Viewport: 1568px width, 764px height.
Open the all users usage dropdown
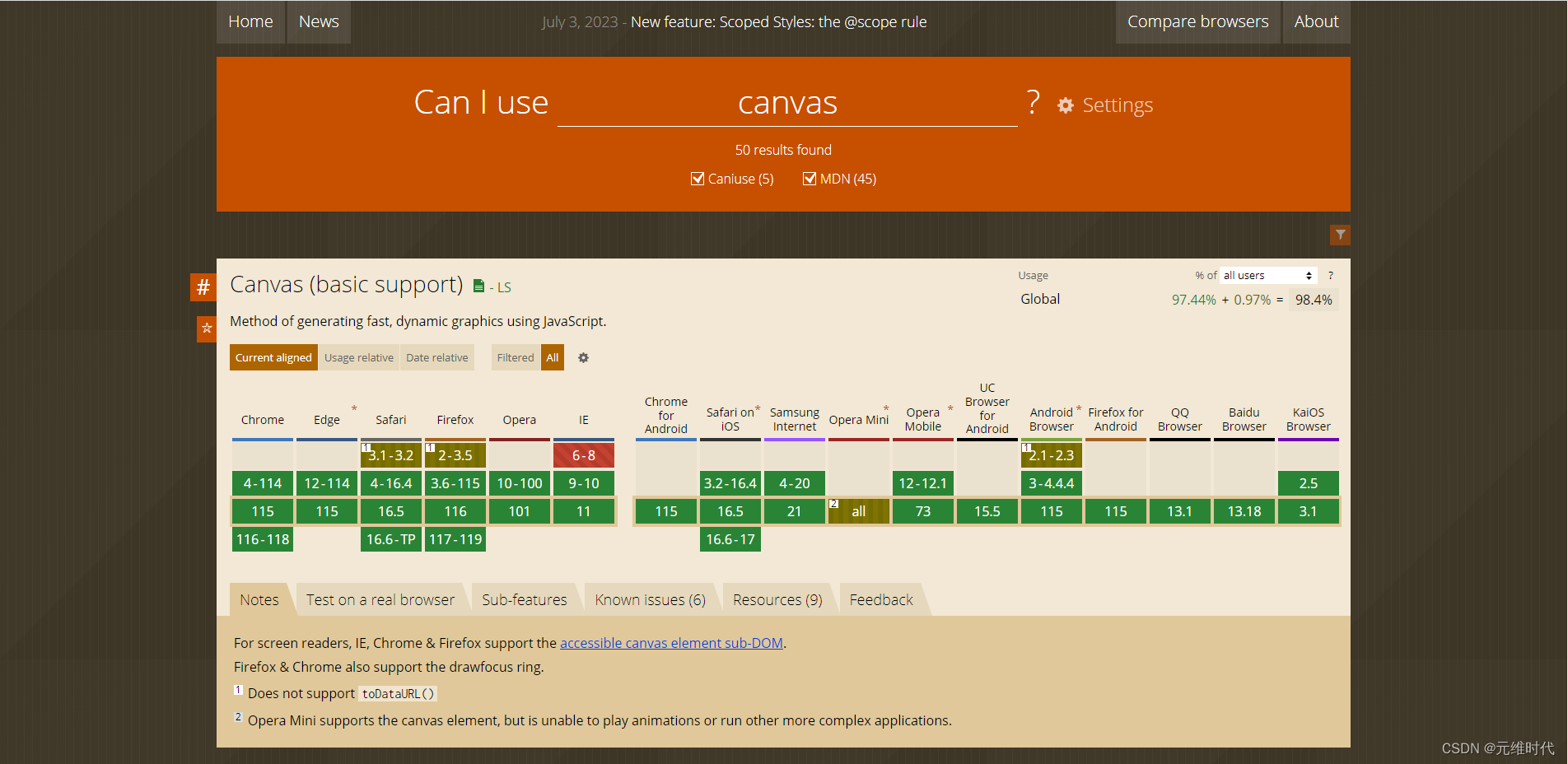tap(1268, 276)
